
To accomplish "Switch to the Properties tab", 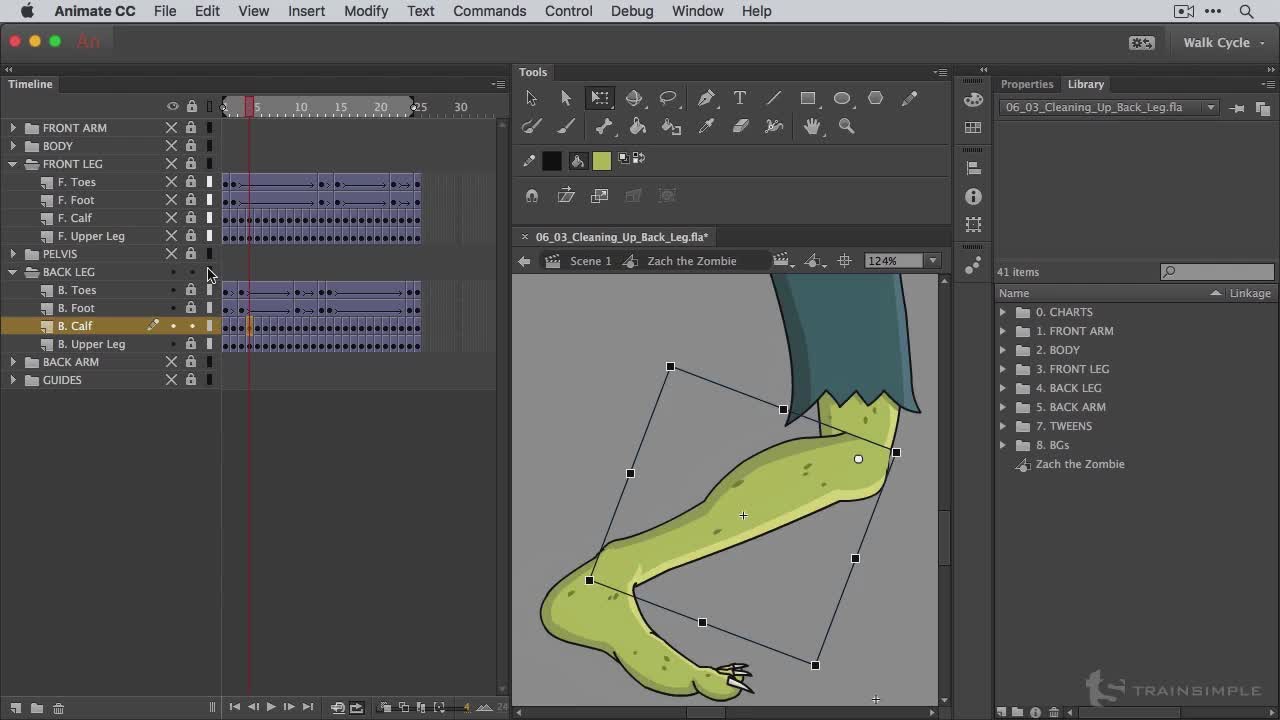I will click(x=1027, y=84).
